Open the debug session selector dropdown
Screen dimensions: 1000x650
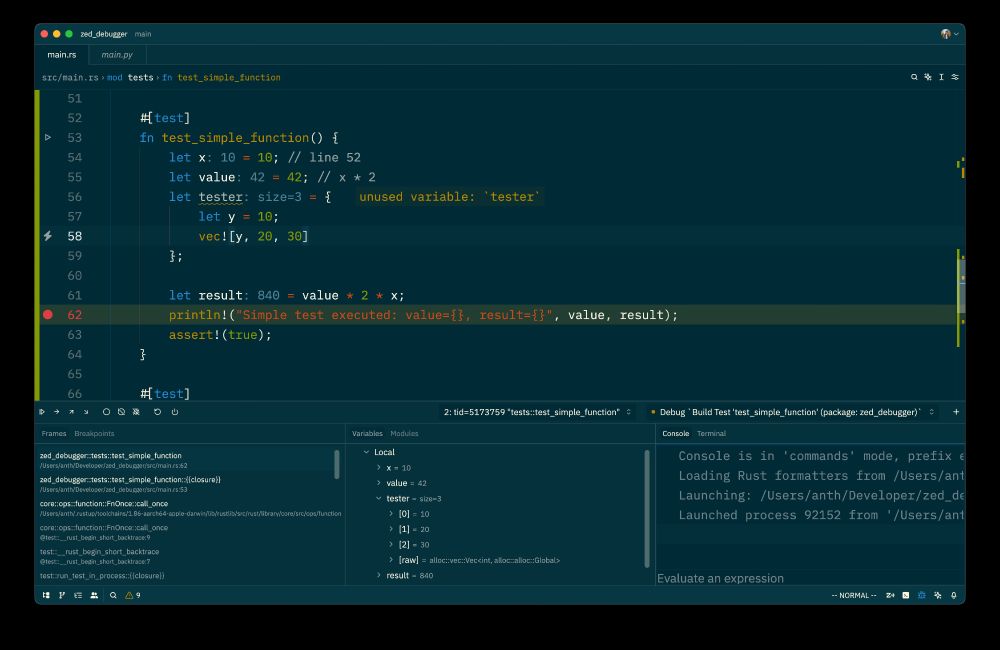click(792, 412)
